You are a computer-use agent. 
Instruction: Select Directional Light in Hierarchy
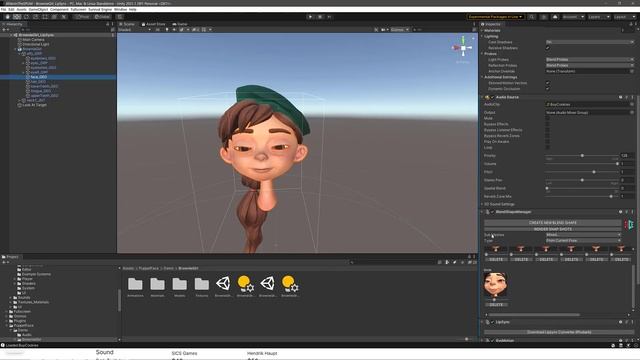click(35, 44)
